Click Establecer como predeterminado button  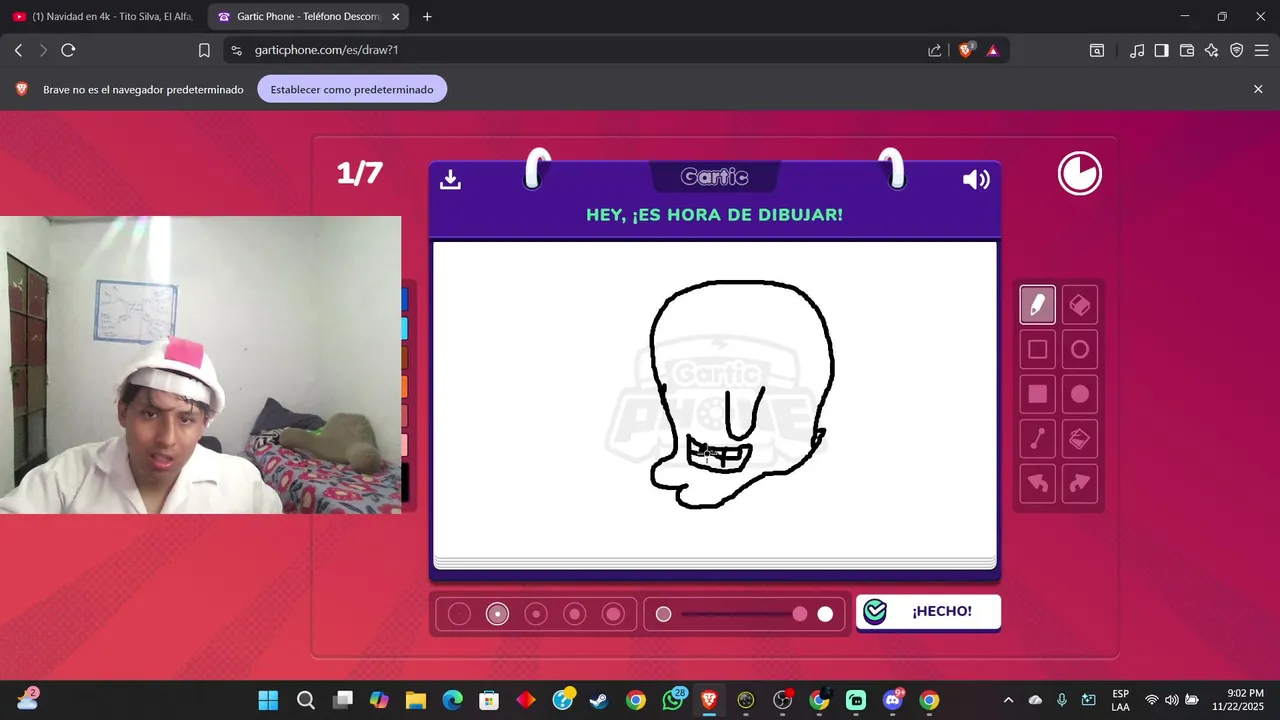point(352,89)
